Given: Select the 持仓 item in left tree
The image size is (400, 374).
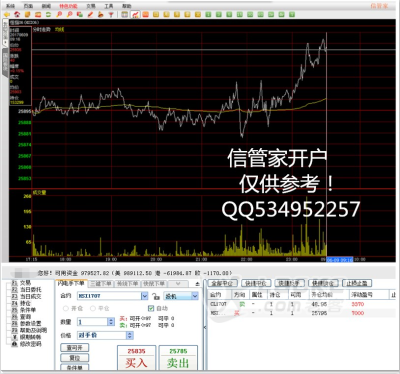Looking at the screenshot, I should [25, 303].
